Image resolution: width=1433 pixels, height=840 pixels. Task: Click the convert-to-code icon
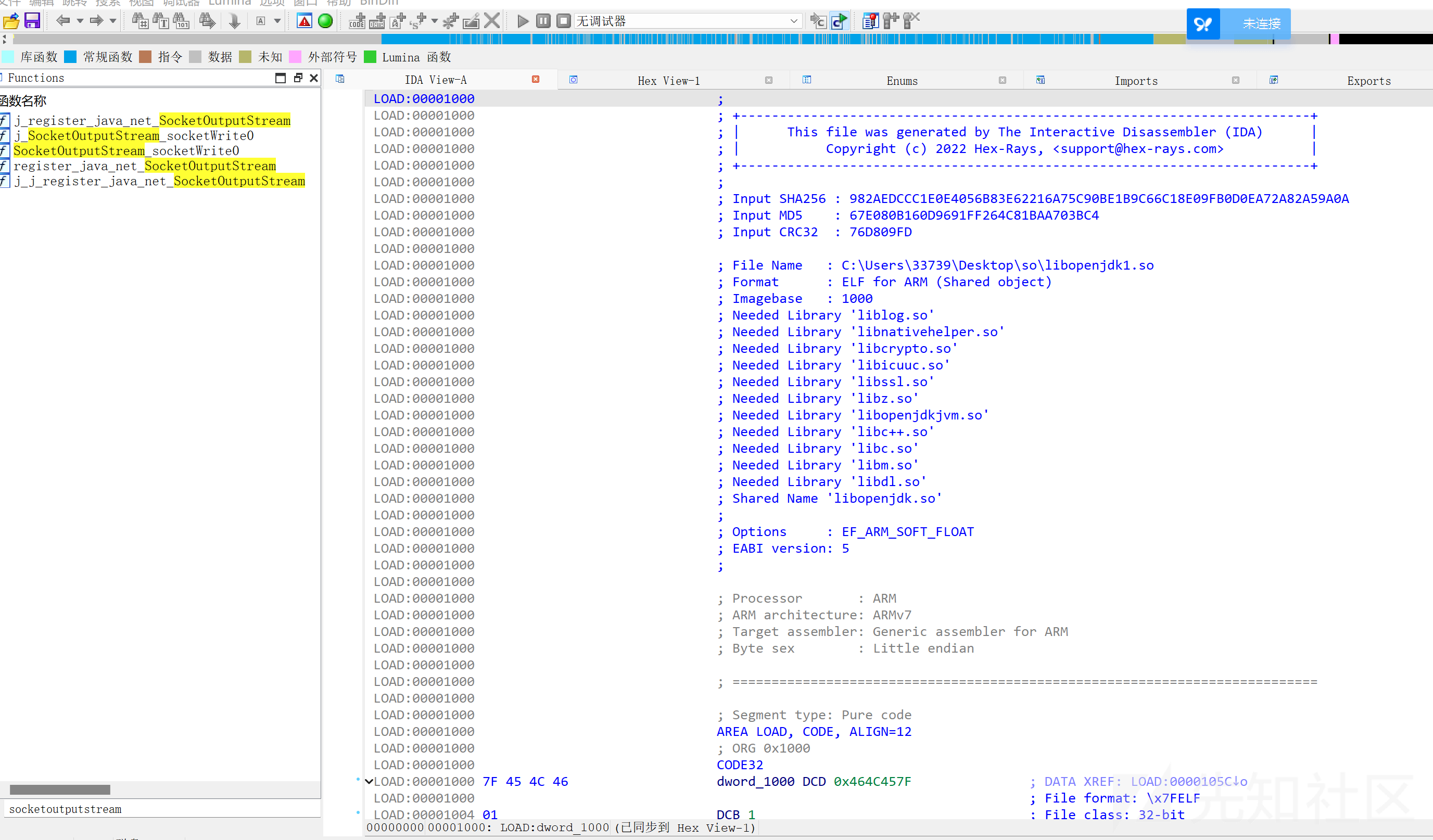pos(357,22)
